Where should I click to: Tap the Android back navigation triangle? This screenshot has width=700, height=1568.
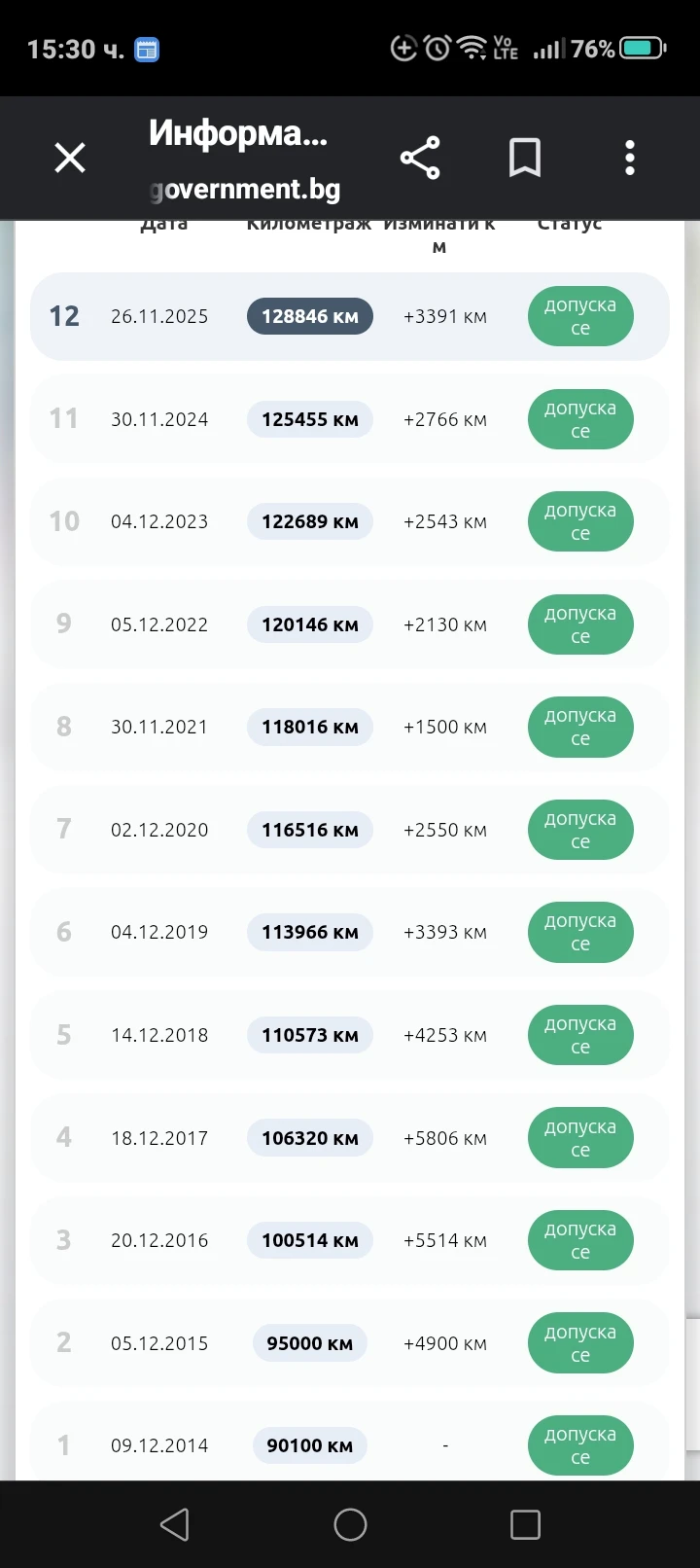(x=175, y=1524)
